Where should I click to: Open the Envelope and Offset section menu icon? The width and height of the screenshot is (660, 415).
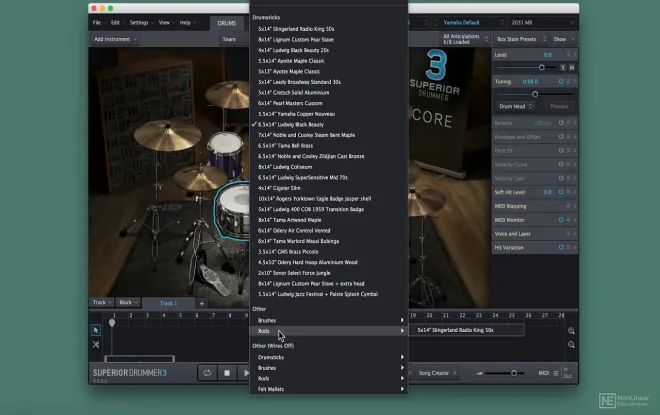tap(568, 137)
